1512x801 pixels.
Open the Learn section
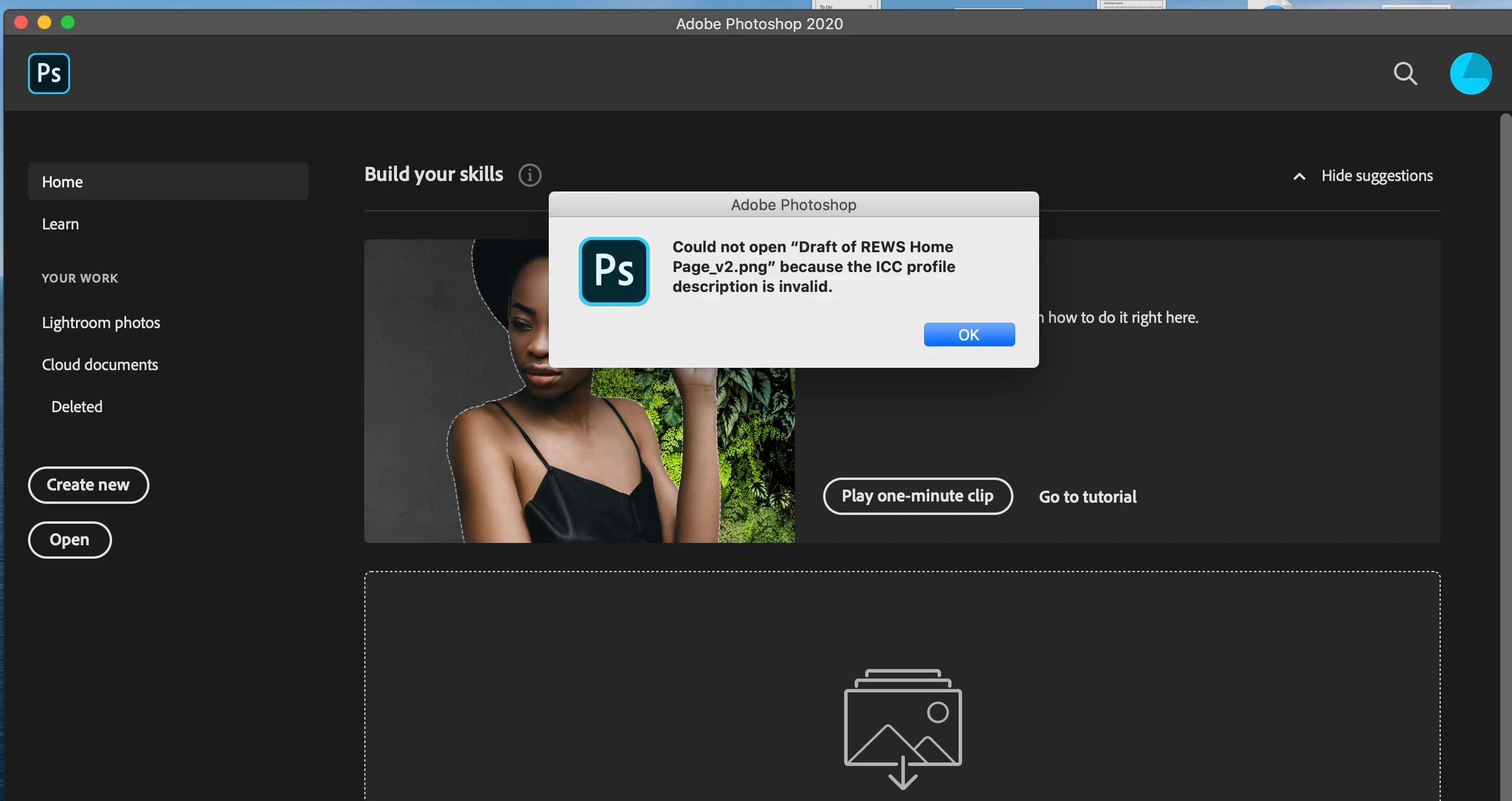pos(61,224)
